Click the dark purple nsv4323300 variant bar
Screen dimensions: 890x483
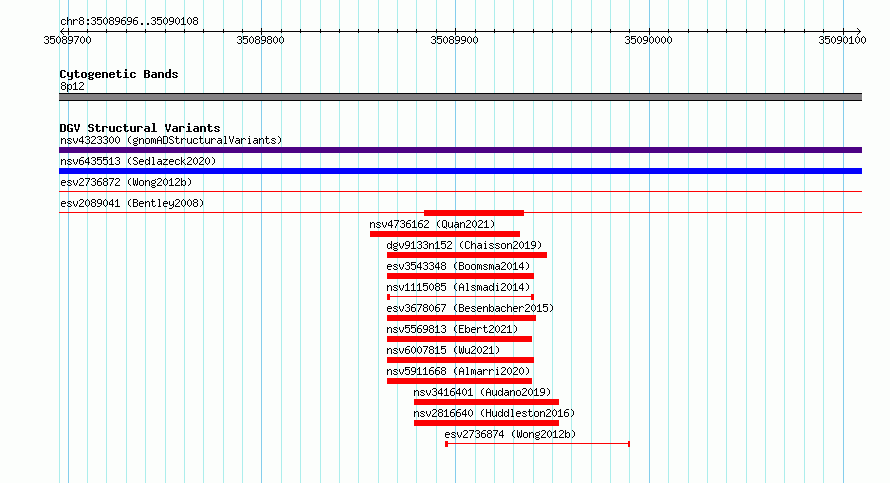460,150
